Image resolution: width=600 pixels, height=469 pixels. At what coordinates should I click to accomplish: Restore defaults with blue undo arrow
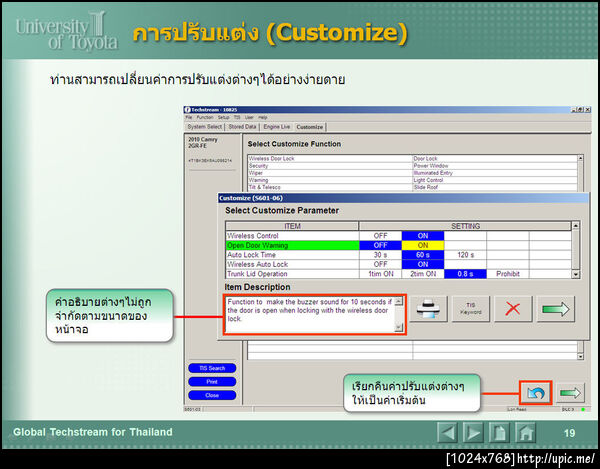click(536, 392)
